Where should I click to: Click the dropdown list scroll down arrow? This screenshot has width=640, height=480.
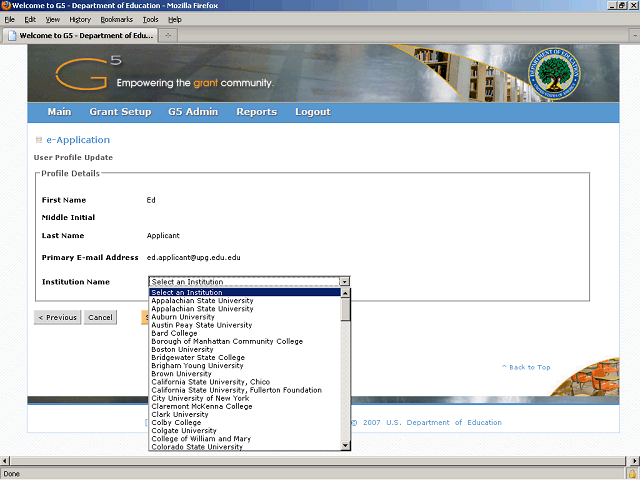click(x=345, y=445)
